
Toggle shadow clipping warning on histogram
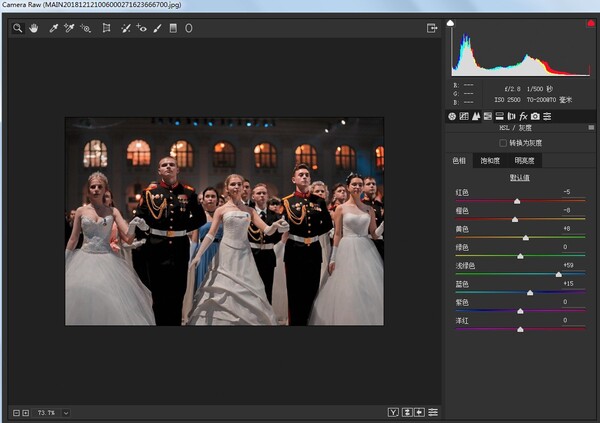coord(450,23)
